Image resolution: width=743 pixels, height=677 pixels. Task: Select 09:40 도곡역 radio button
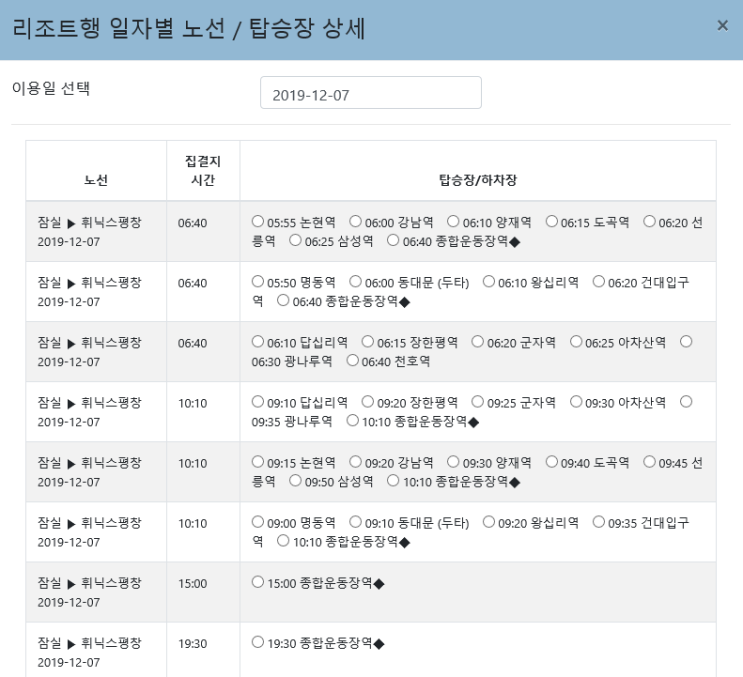[x=552, y=461]
